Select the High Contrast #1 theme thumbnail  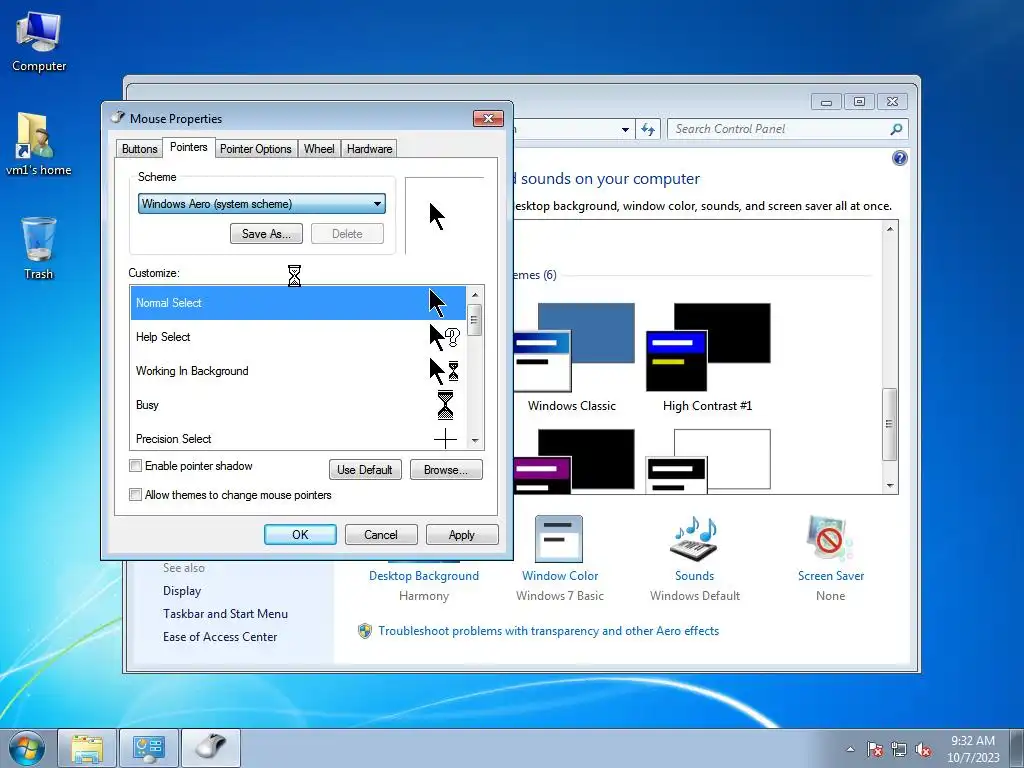(708, 347)
